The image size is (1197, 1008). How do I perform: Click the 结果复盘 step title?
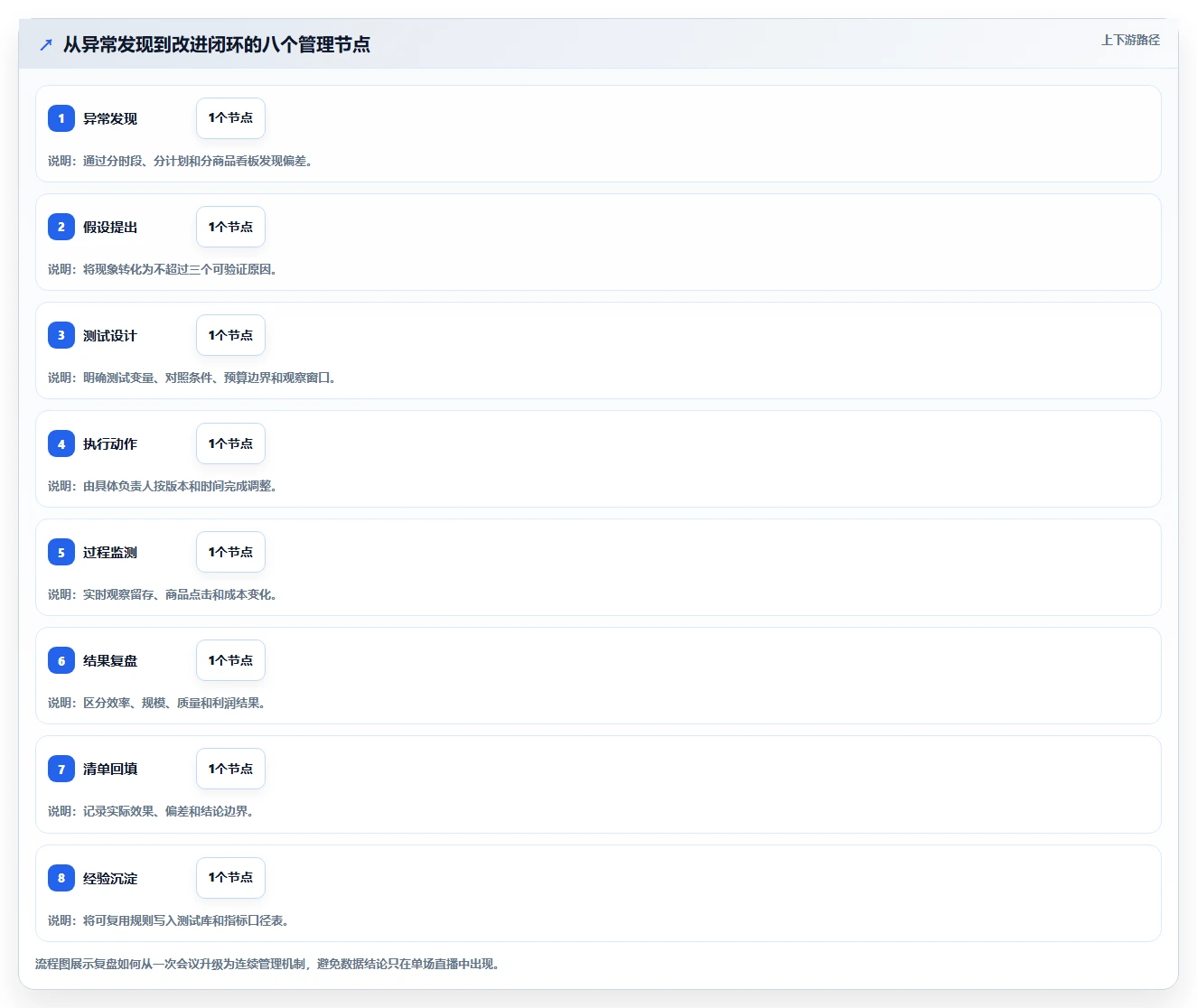pos(110,660)
